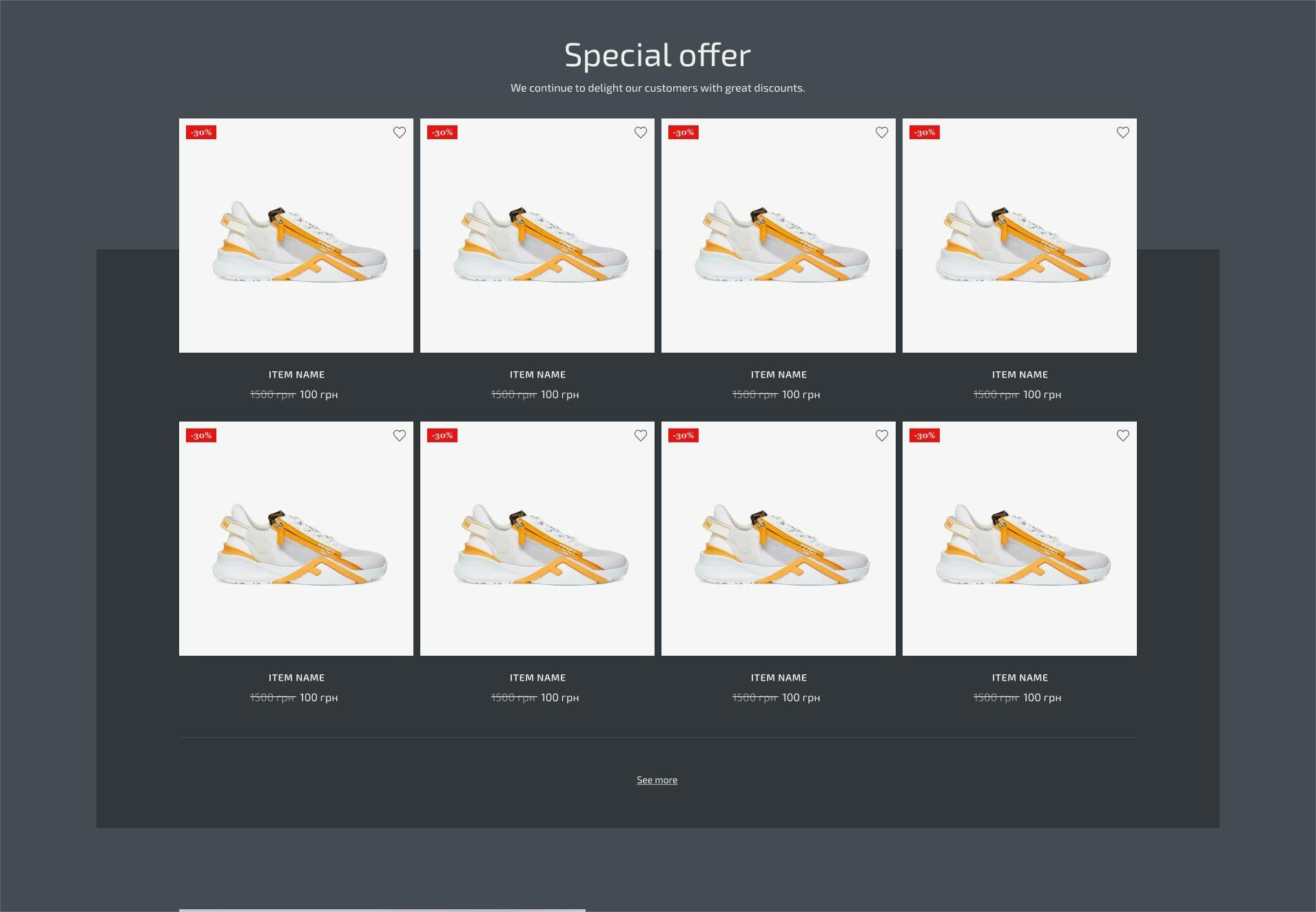Click heart icon on second bottom-row product
1316x912 pixels.
(641, 435)
